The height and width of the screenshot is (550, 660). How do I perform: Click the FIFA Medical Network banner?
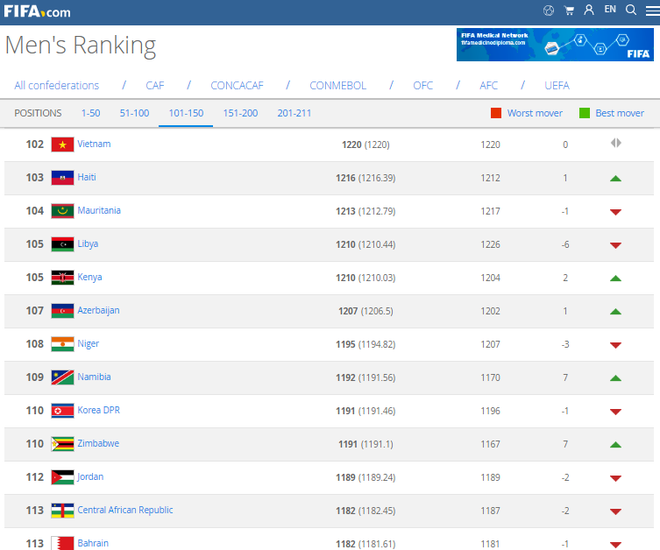555,45
